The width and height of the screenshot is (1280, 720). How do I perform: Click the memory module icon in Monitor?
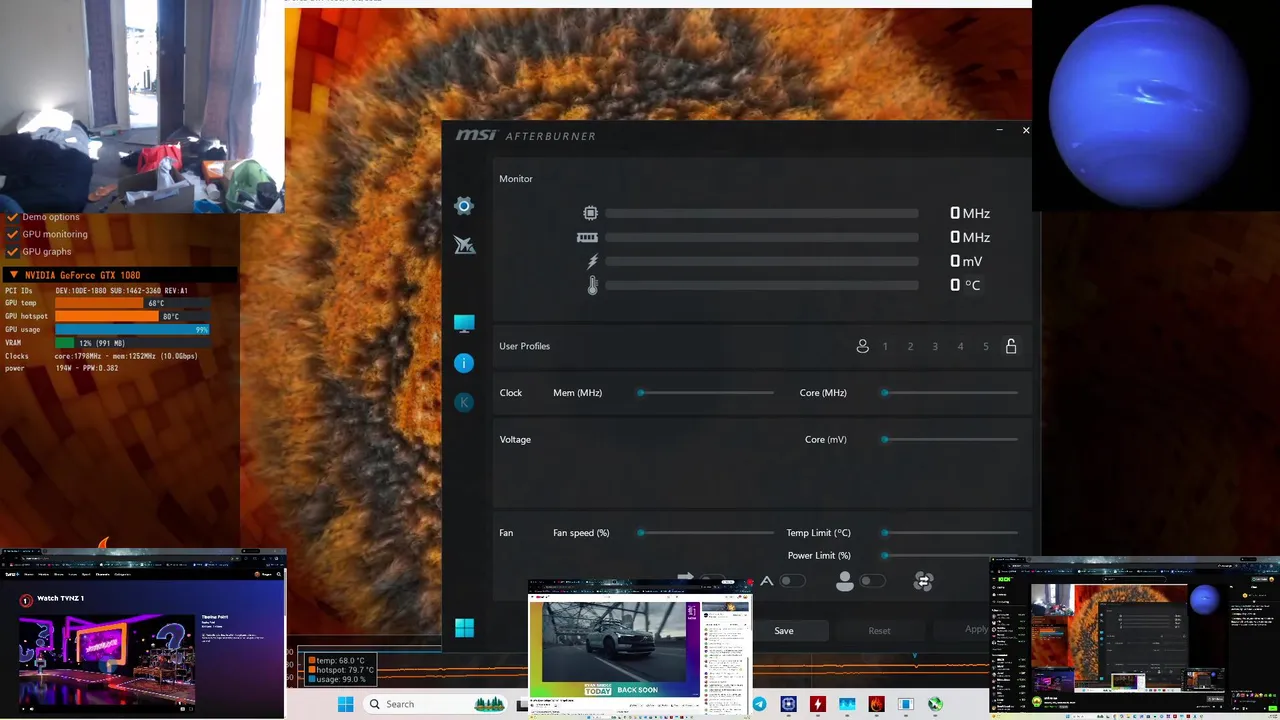[587, 237]
